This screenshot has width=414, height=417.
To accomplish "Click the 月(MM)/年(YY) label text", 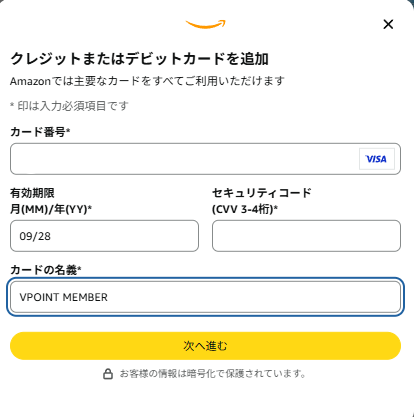I will (51, 209).
